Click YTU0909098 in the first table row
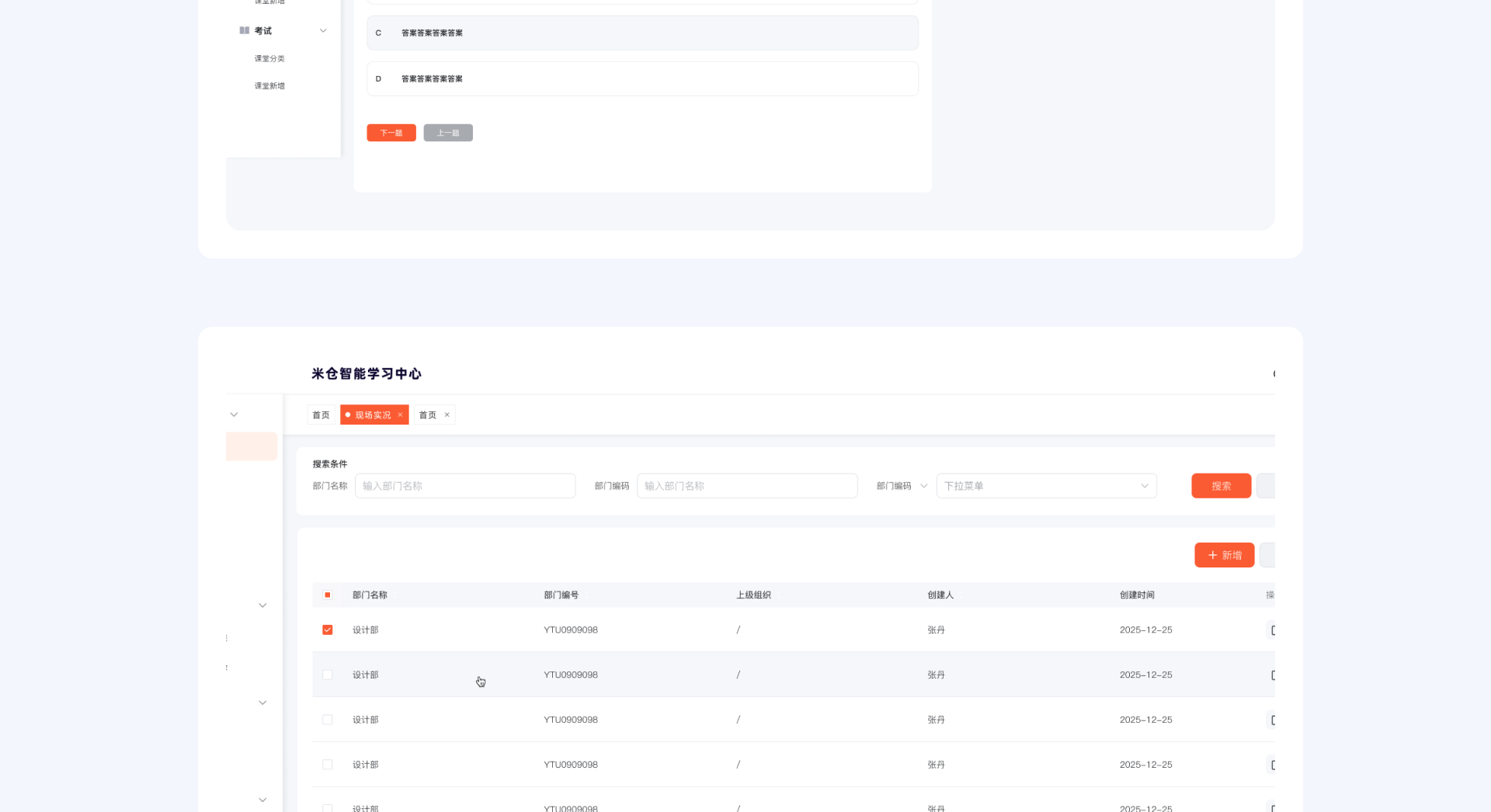 (x=571, y=630)
